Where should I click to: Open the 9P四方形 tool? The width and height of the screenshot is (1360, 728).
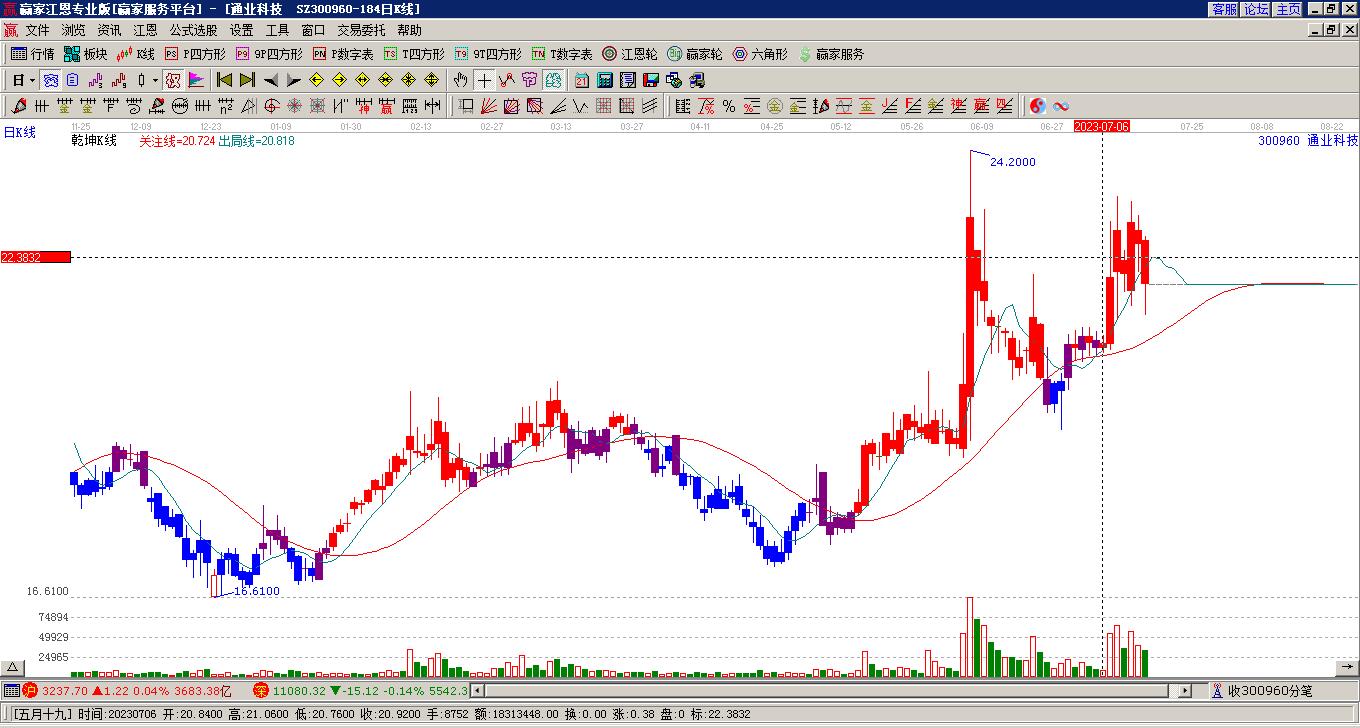point(269,54)
